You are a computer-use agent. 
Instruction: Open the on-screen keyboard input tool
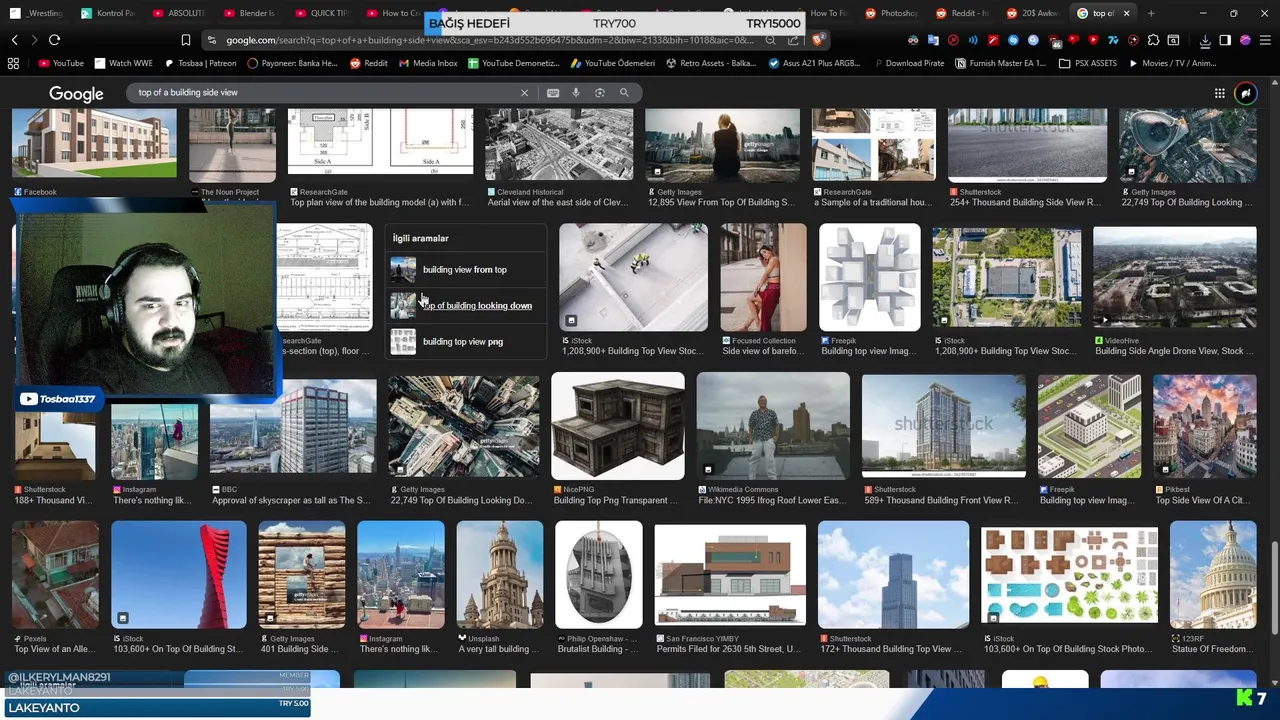click(553, 92)
